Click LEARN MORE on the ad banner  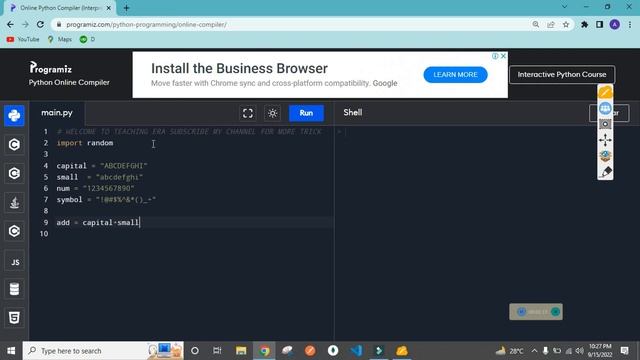point(455,75)
